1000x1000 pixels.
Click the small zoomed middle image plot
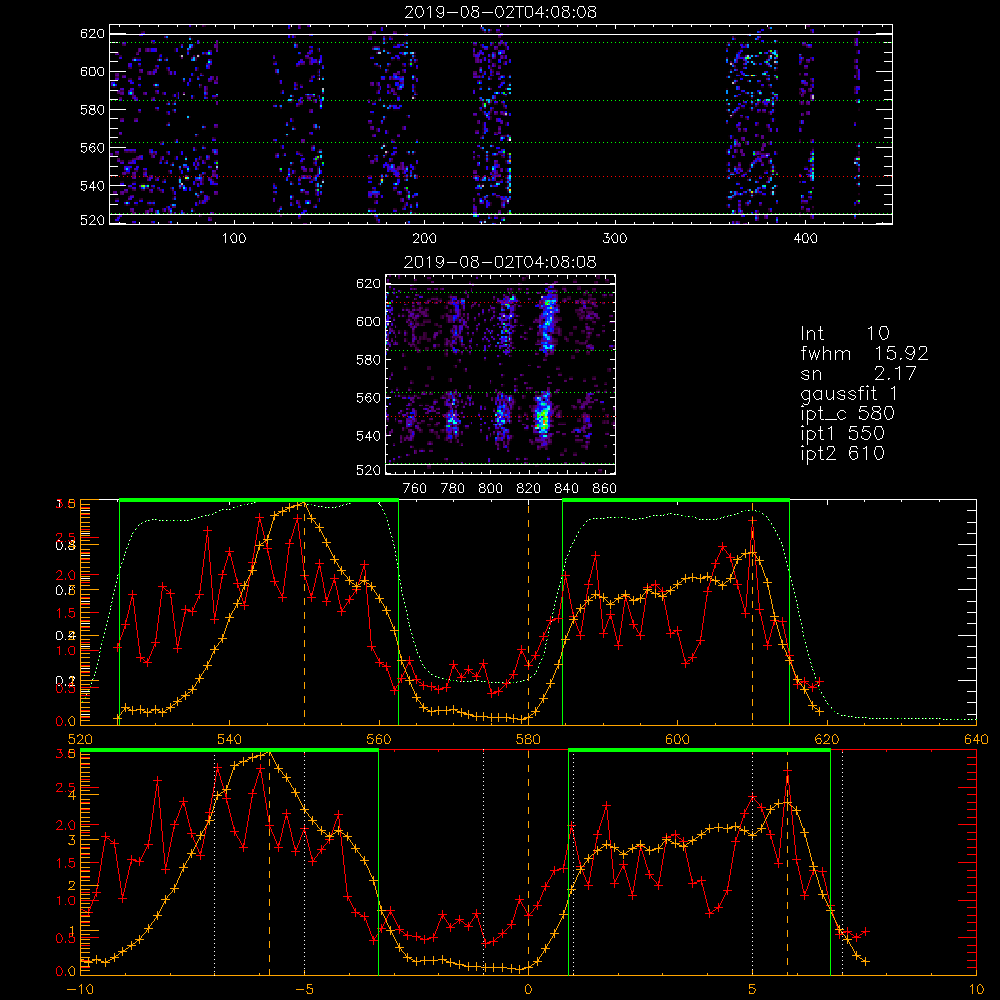pyautogui.click(x=500, y=374)
